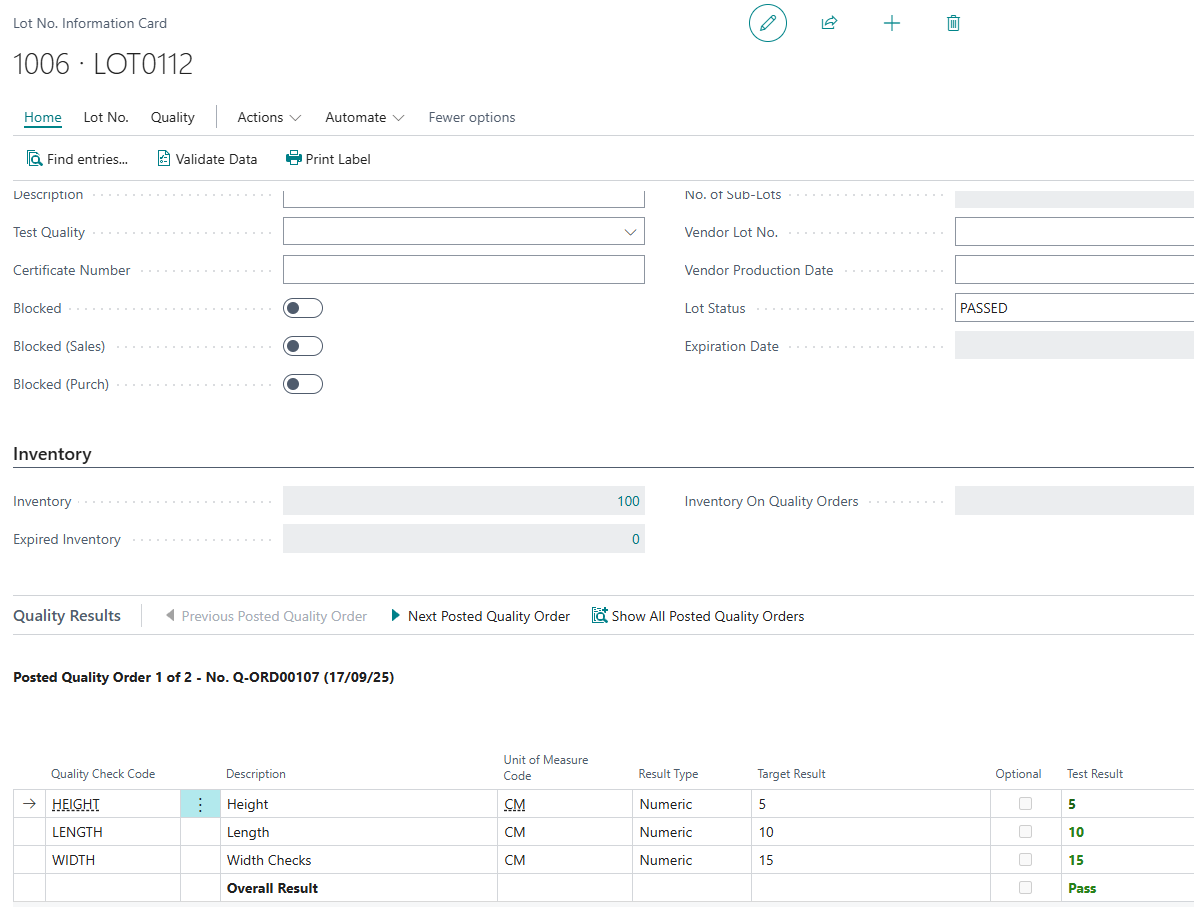Toggle the Blocked switch

(x=302, y=308)
